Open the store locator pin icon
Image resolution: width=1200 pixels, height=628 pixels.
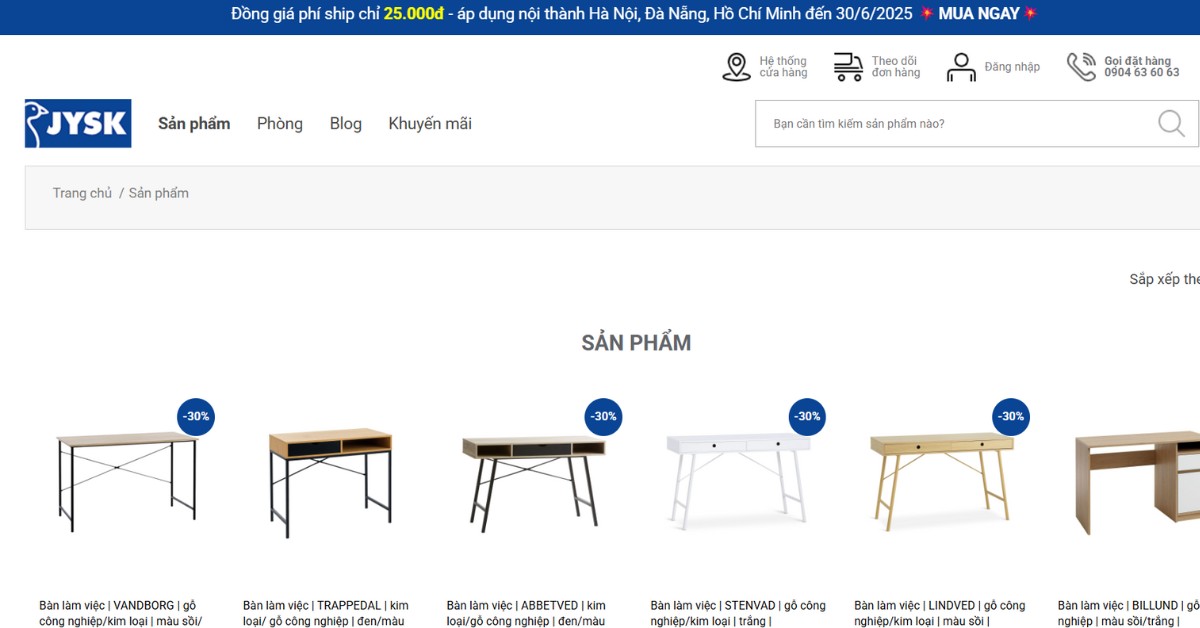(x=736, y=67)
